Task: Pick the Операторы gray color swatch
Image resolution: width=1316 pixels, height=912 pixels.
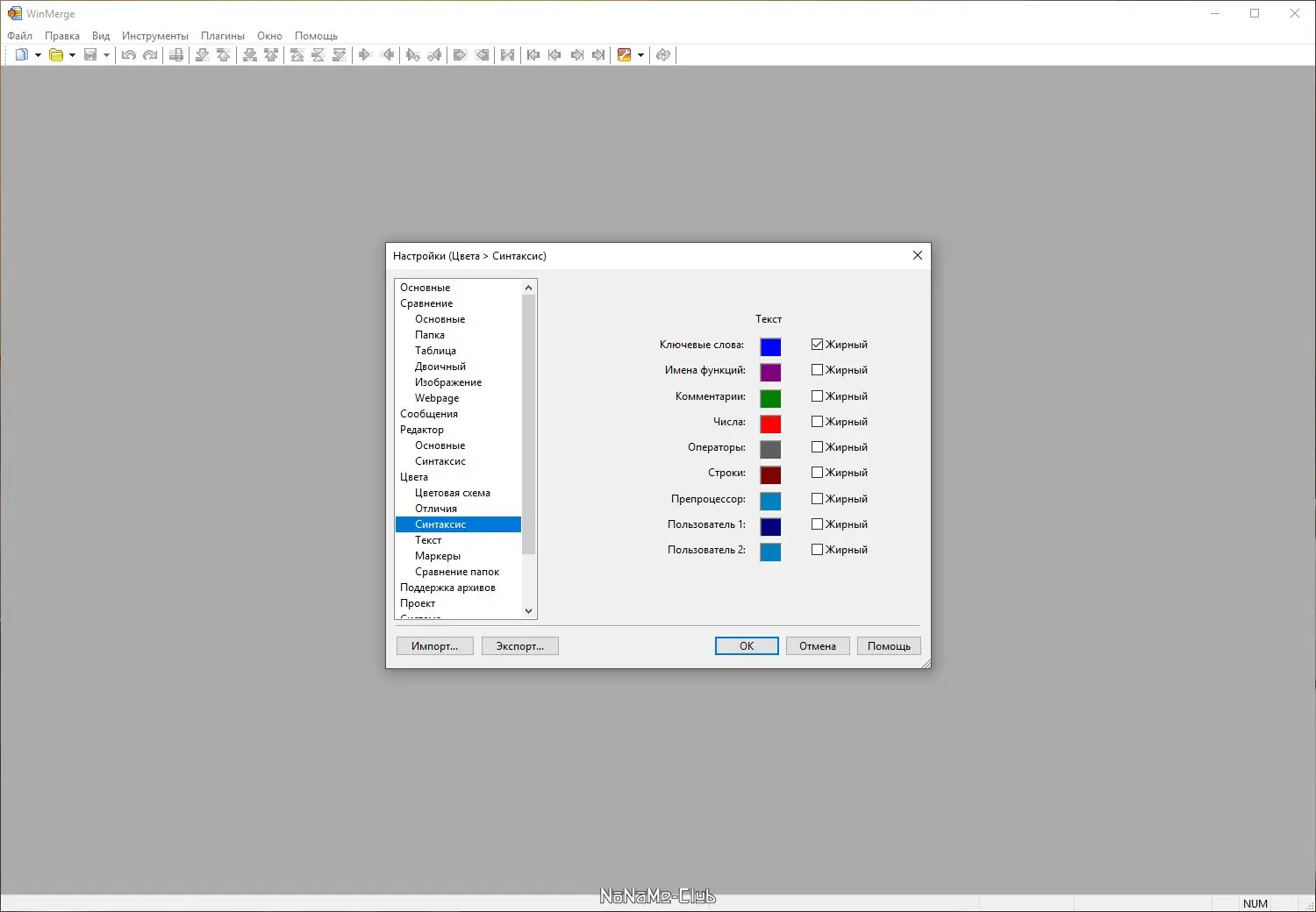Action: click(x=770, y=450)
